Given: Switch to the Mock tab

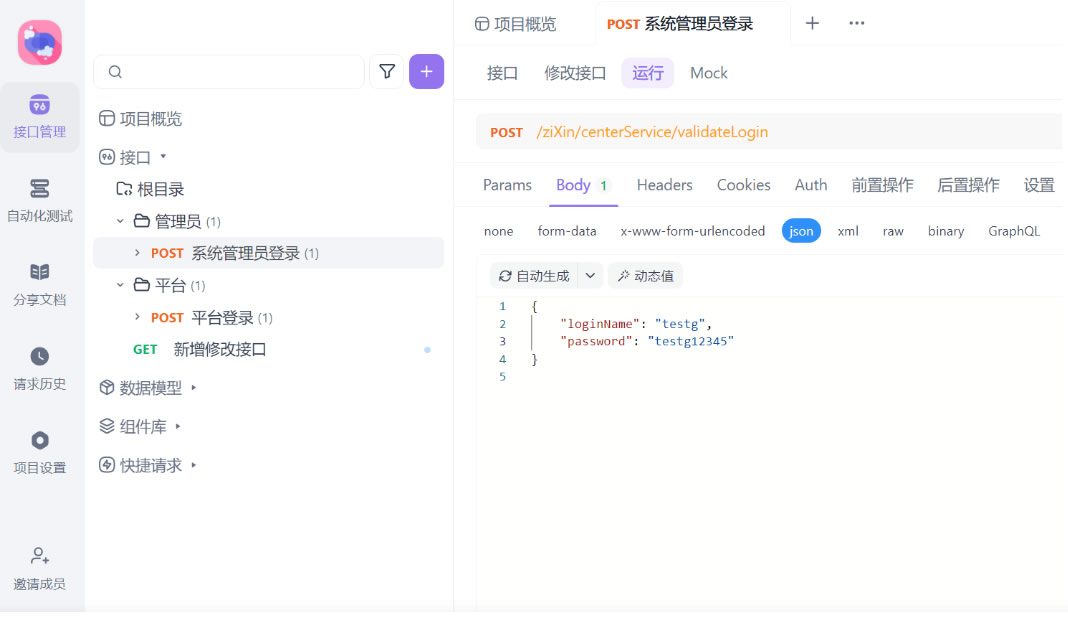Looking at the screenshot, I should pos(708,73).
